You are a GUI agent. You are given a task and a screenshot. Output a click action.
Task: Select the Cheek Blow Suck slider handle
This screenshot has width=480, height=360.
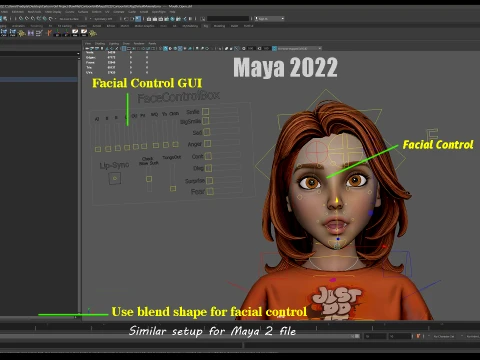(149, 179)
